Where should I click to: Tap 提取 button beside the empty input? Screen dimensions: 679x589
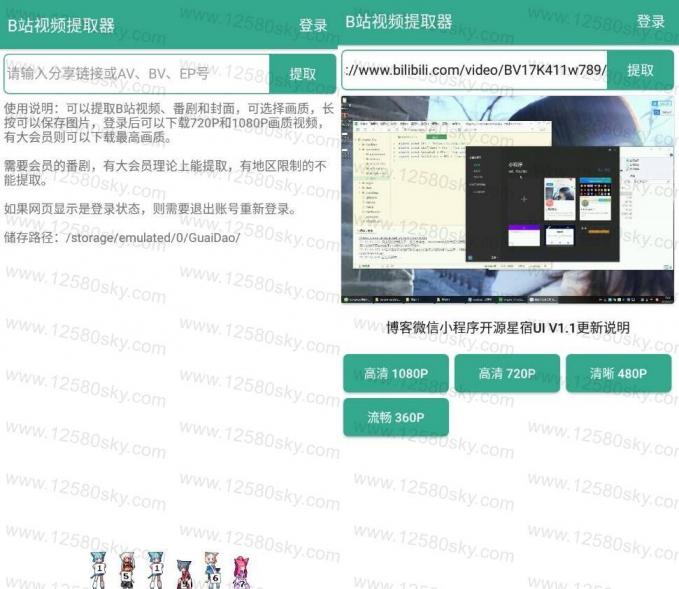coord(303,74)
